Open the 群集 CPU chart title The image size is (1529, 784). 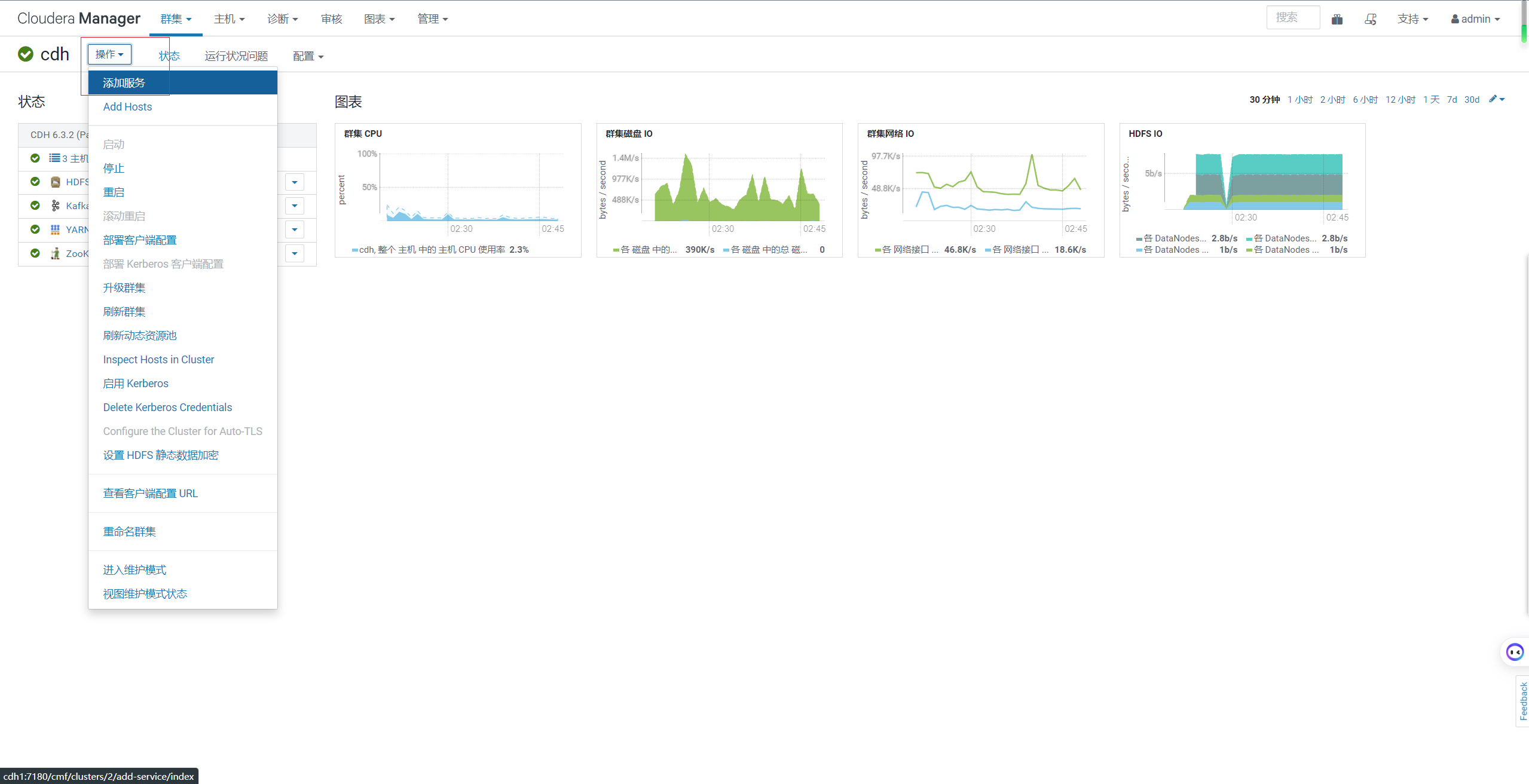[363, 134]
